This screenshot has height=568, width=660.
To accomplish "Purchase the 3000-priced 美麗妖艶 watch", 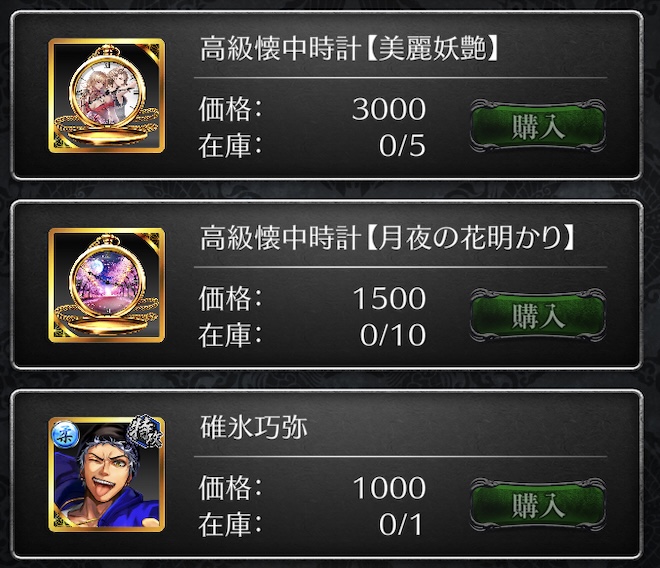I will 538,126.
